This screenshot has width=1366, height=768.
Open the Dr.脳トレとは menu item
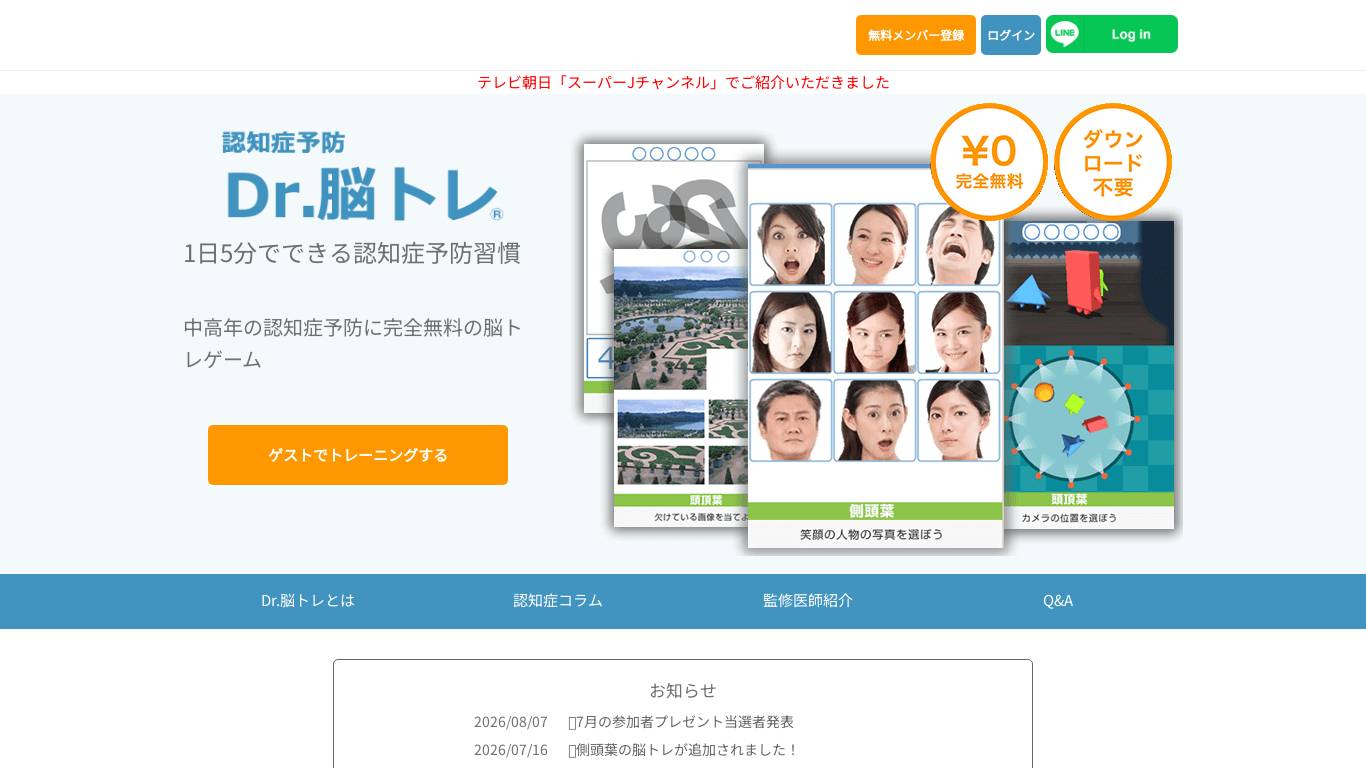coord(308,601)
